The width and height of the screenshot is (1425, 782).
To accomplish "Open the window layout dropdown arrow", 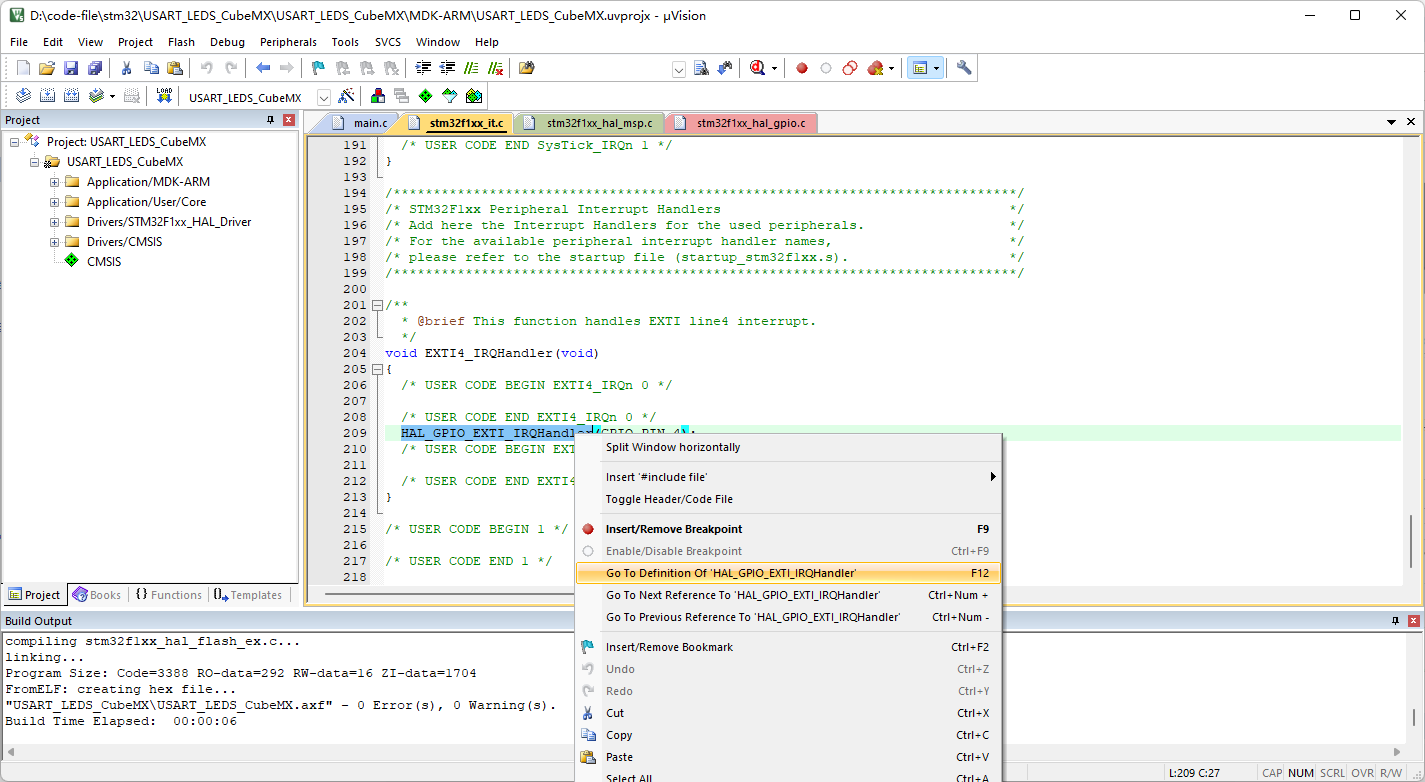I will click(x=936, y=68).
